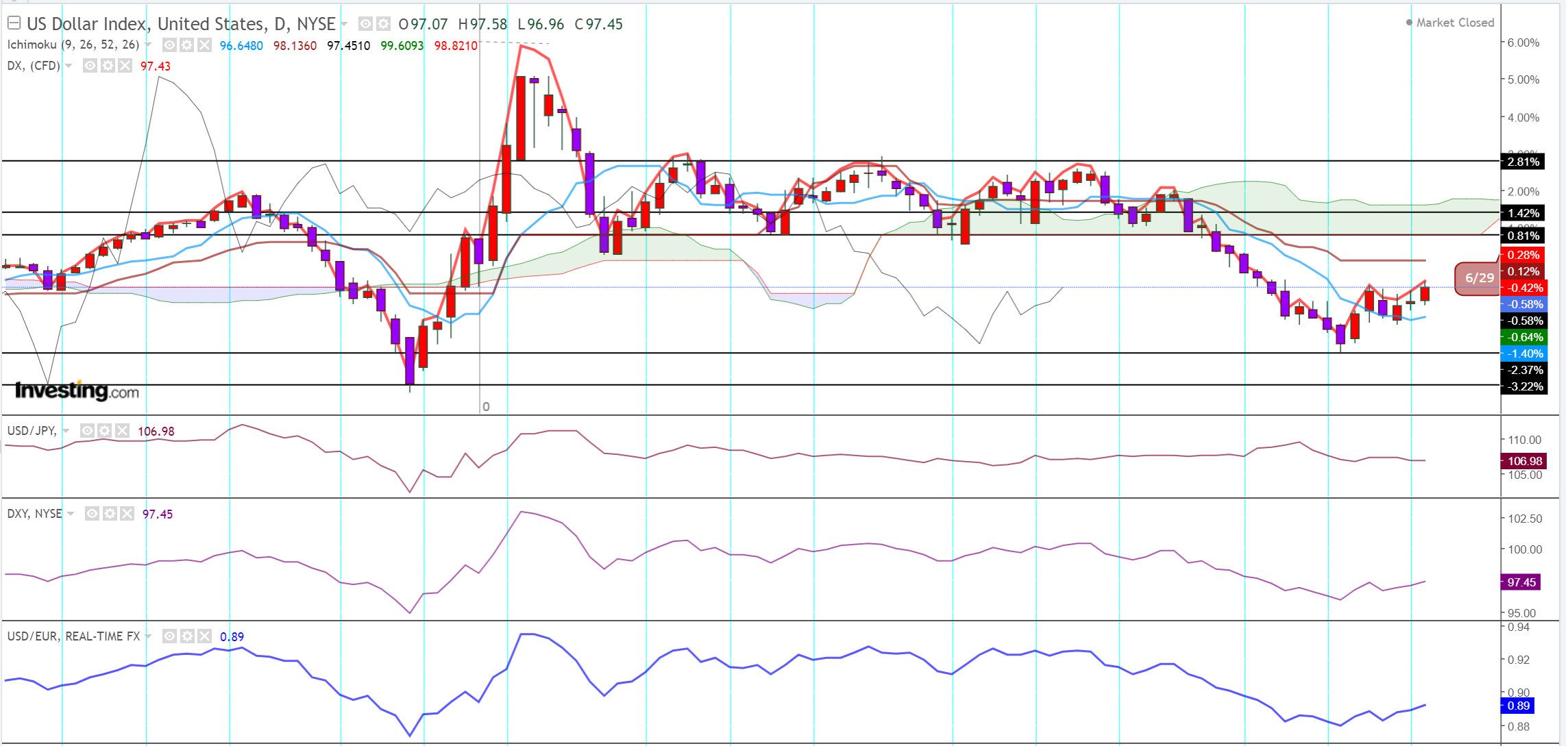Remove the USD/EUR Real-Time FX pane

pos(204,636)
